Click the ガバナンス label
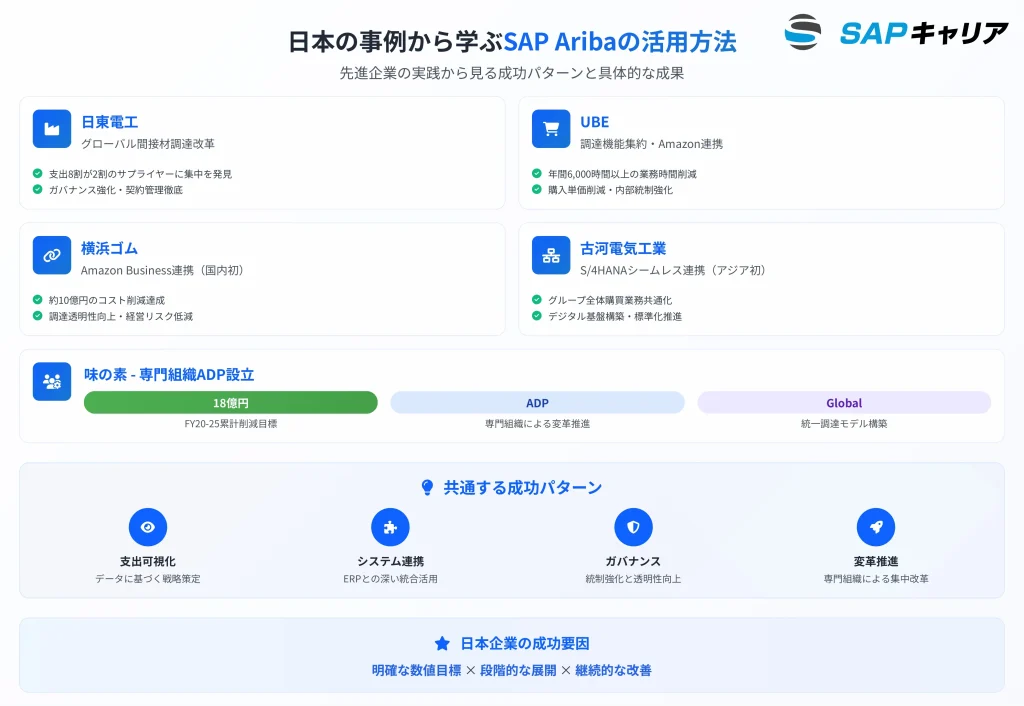The height and width of the screenshot is (706, 1024). pos(633,562)
